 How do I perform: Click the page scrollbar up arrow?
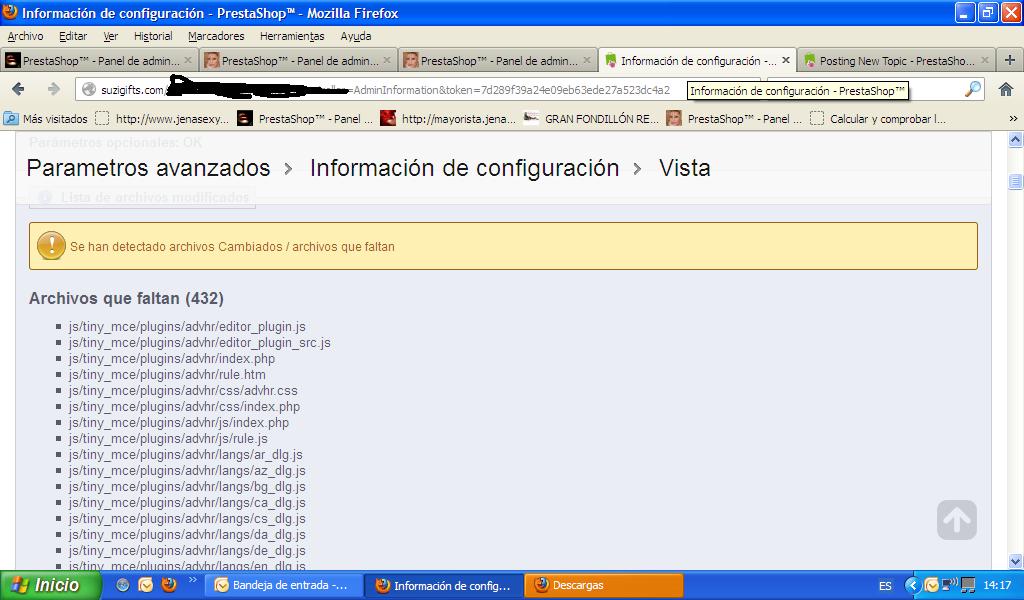[x=1015, y=139]
